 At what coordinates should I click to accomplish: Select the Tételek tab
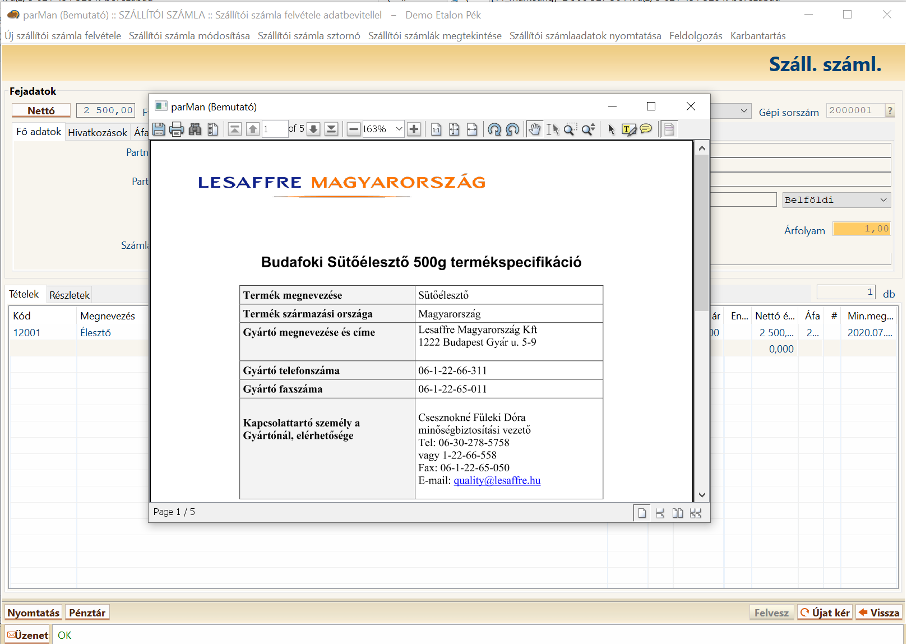tap(24, 294)
